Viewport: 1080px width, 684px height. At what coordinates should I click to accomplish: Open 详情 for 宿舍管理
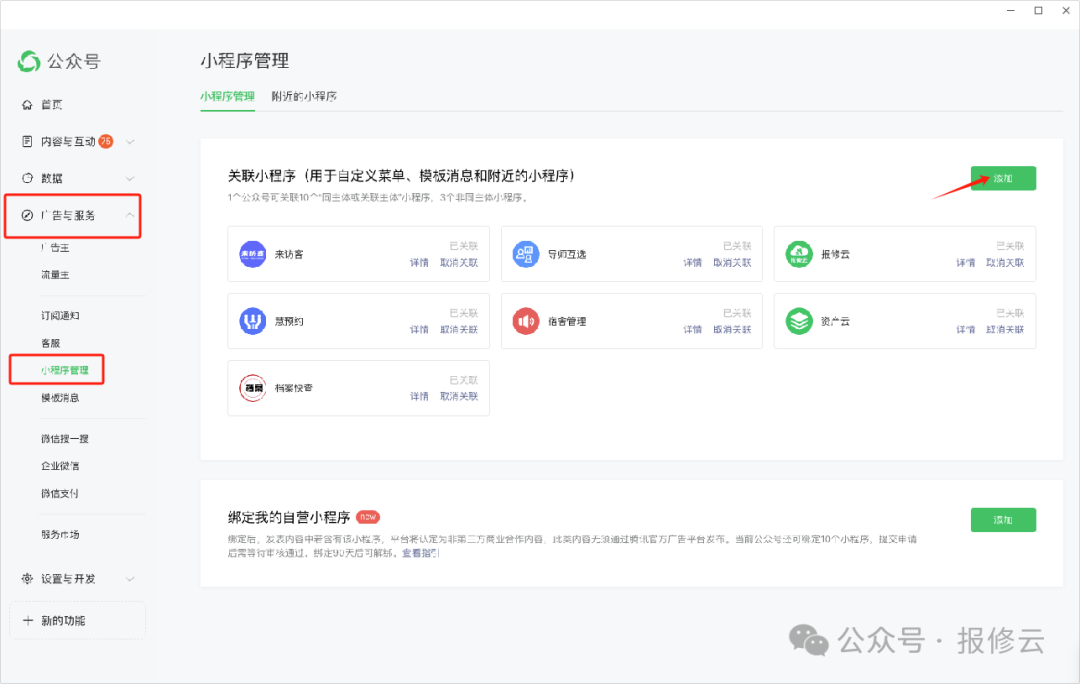[x=693, y=329]
